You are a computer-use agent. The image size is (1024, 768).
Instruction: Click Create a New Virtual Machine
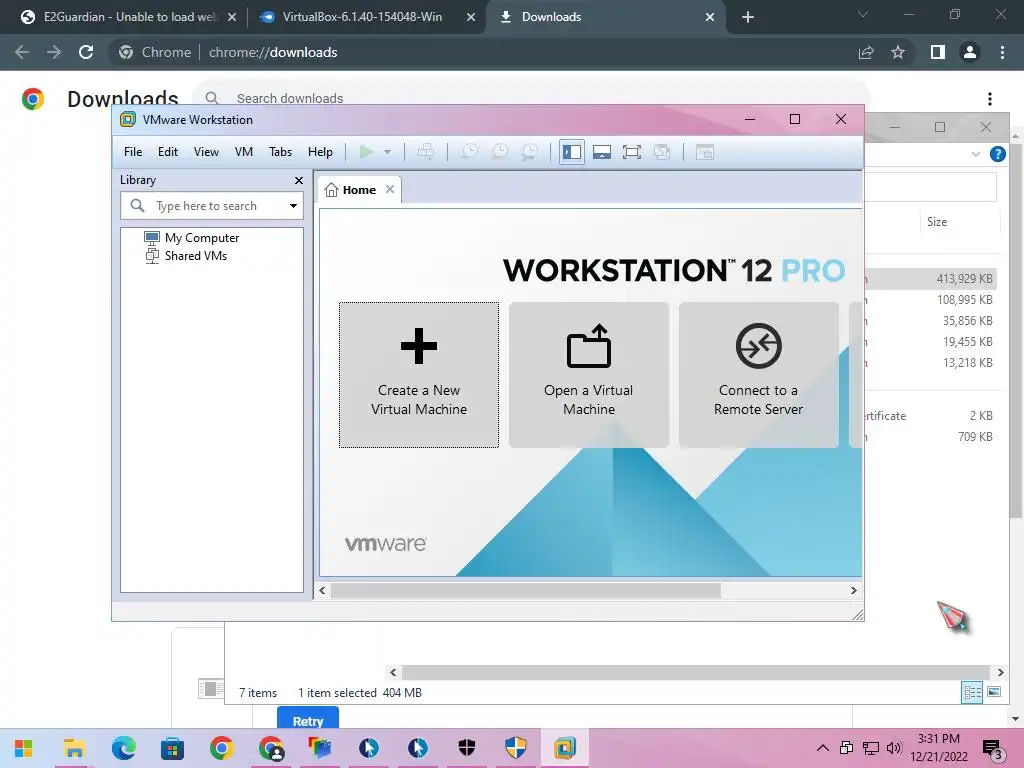point(419,375)
